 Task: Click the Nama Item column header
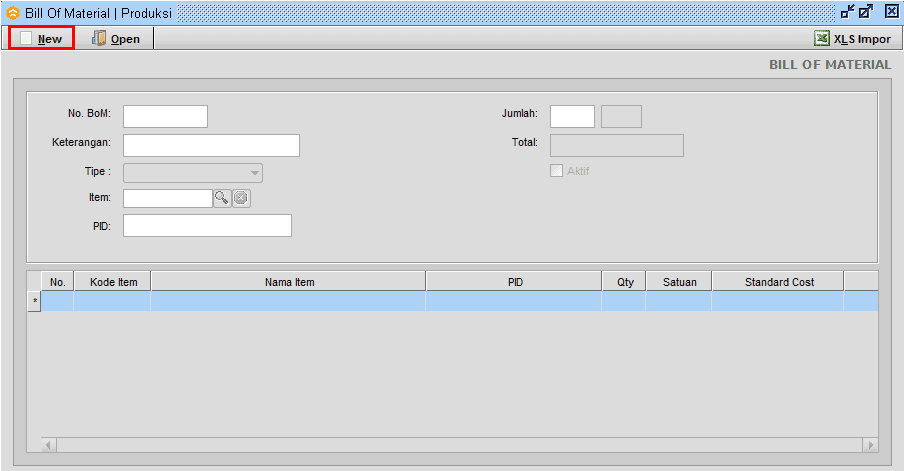(288, 282)
